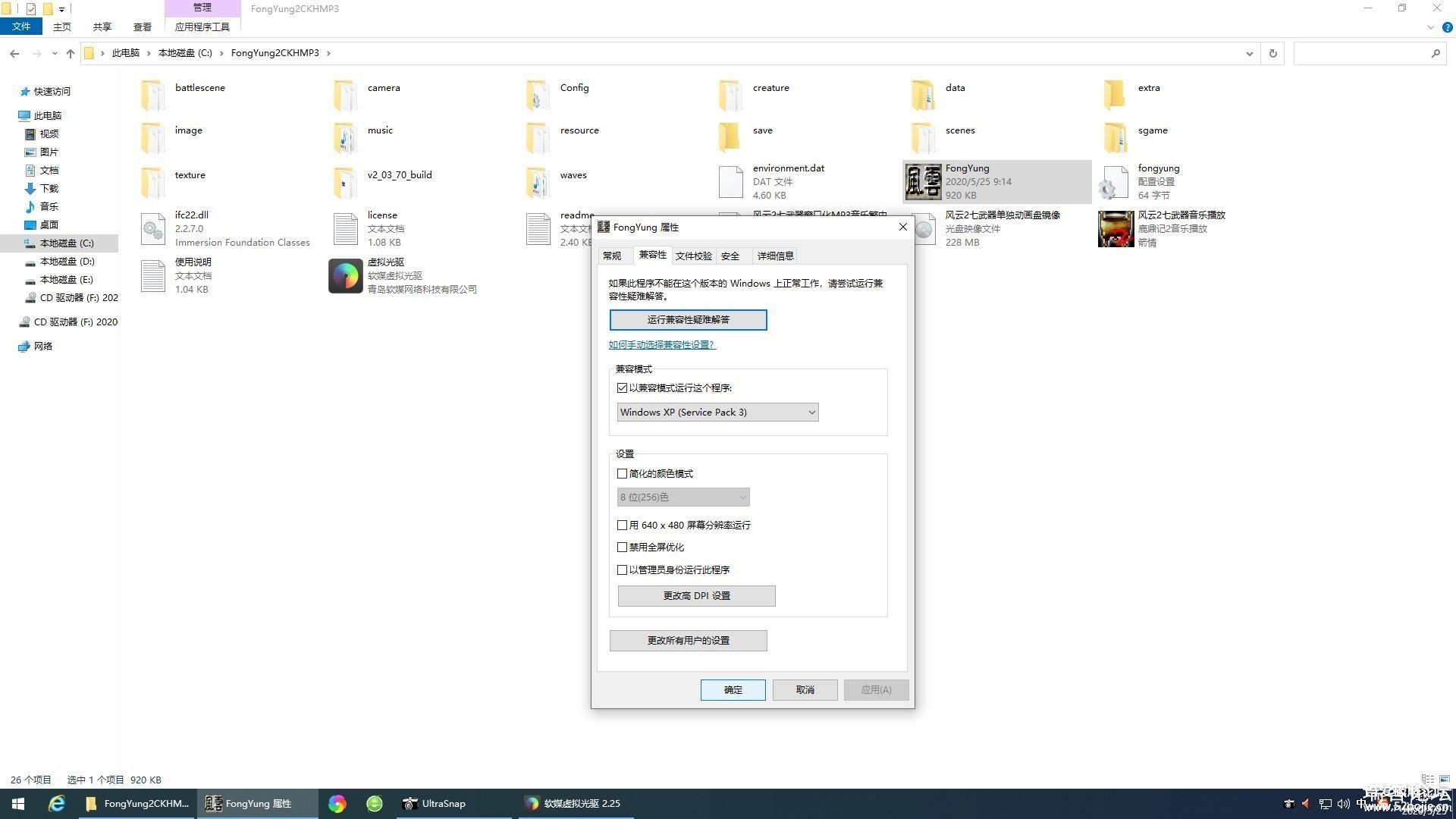Launch Internet Explorer from taskbar

click(56, 803)
